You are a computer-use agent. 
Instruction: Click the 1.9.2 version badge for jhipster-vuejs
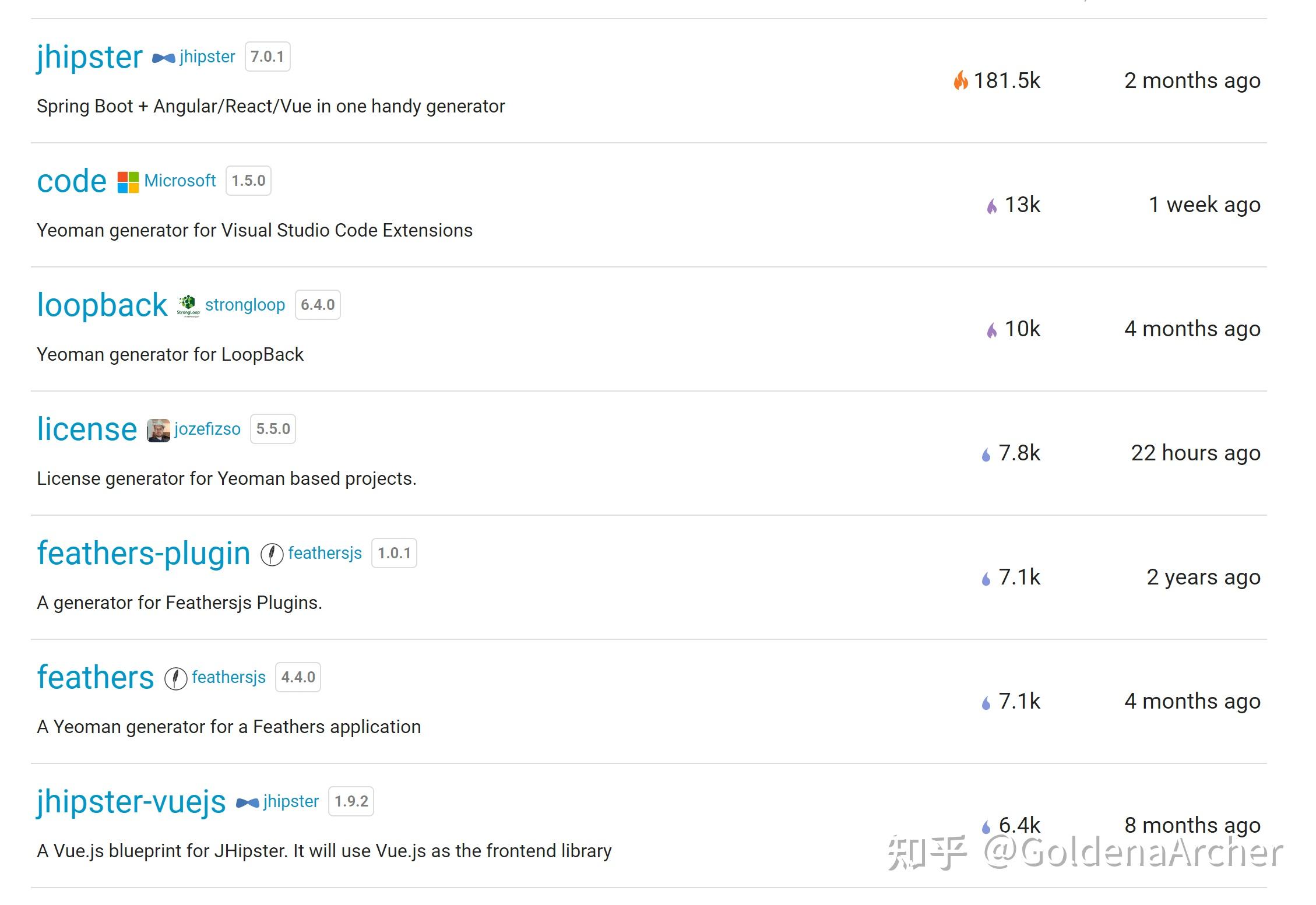pyautogui.click(x=351, y=801)
